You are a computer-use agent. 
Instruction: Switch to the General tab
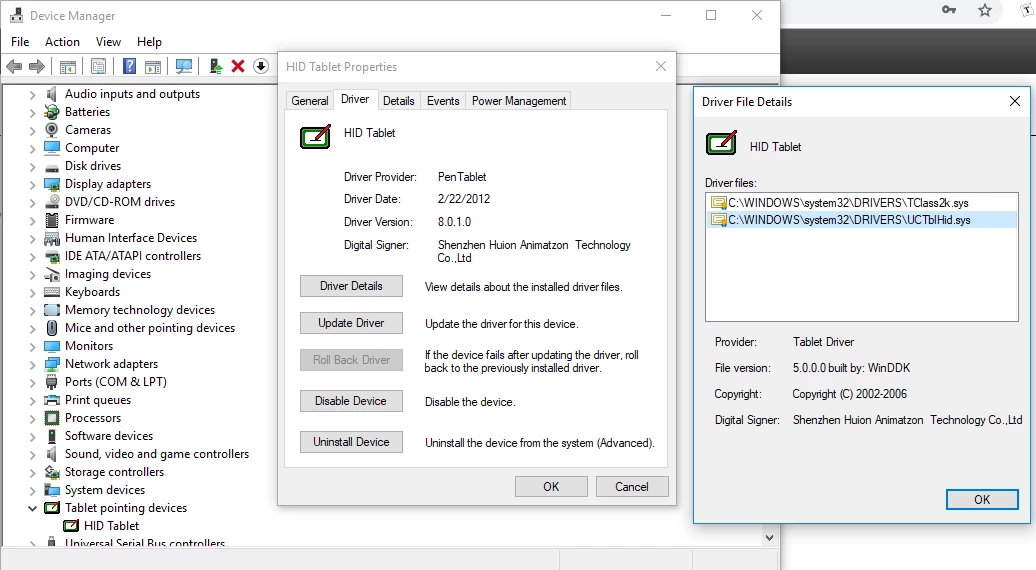[310, 101]
